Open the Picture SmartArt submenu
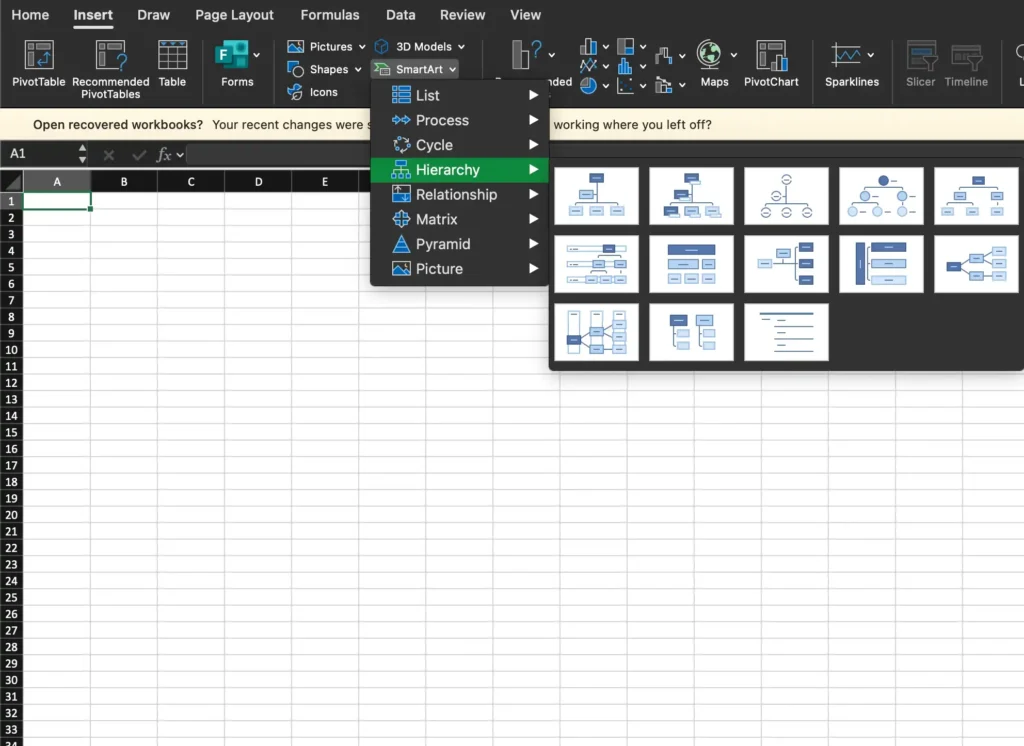The width and height of the screenshot is (1024, 746). coord(459,269)
